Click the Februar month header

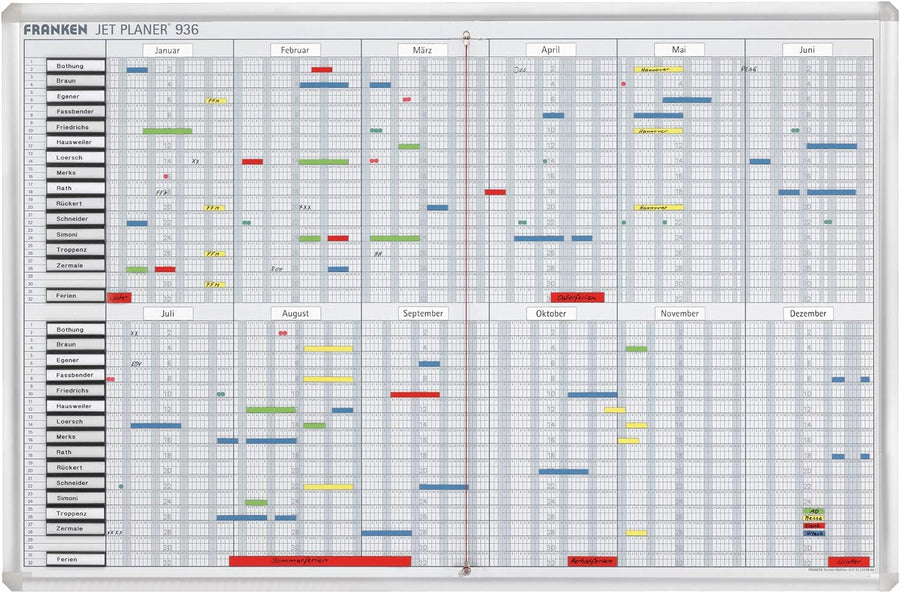[x=295, y=51]
